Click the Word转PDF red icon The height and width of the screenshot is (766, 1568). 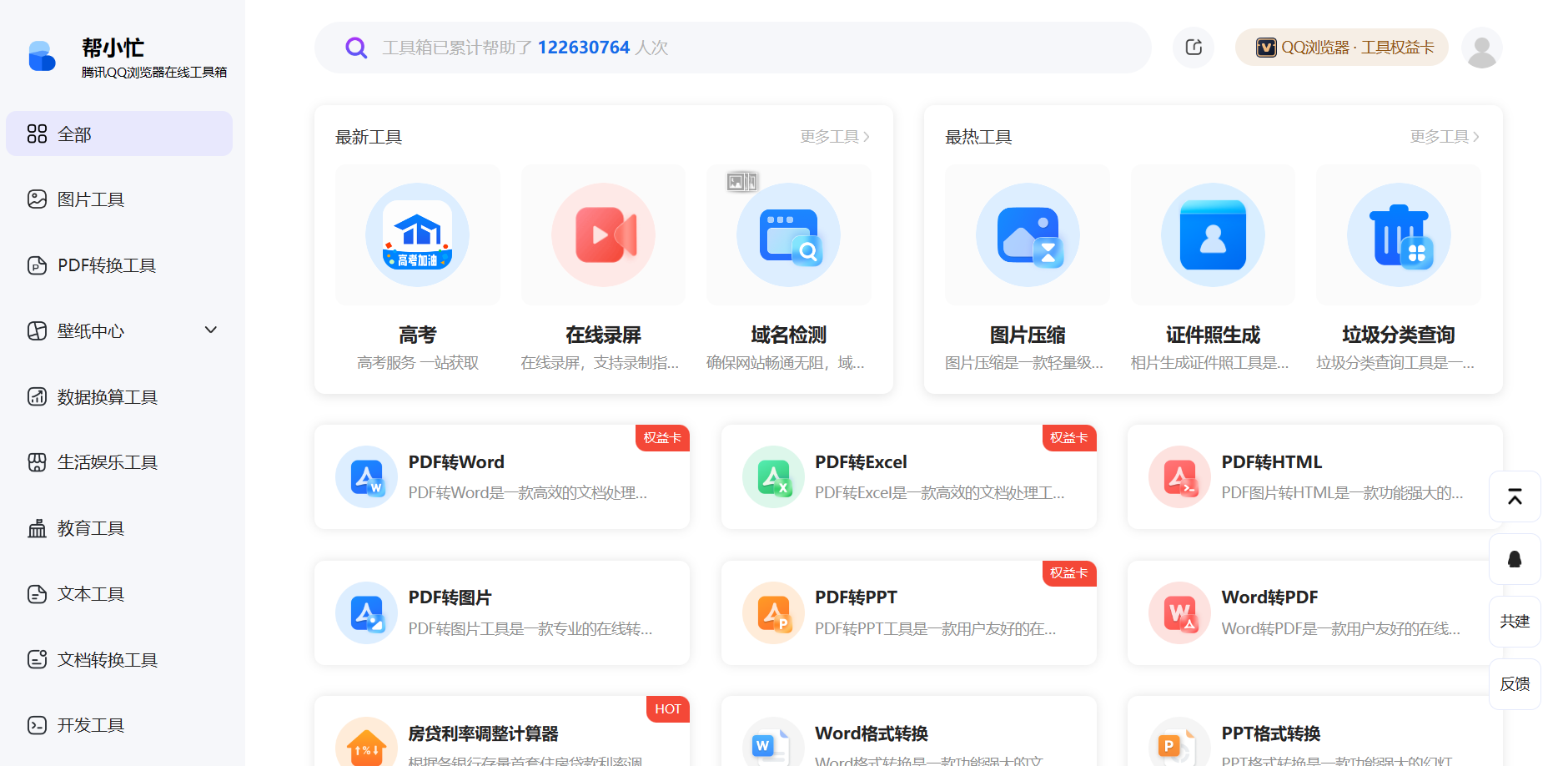1180,613
